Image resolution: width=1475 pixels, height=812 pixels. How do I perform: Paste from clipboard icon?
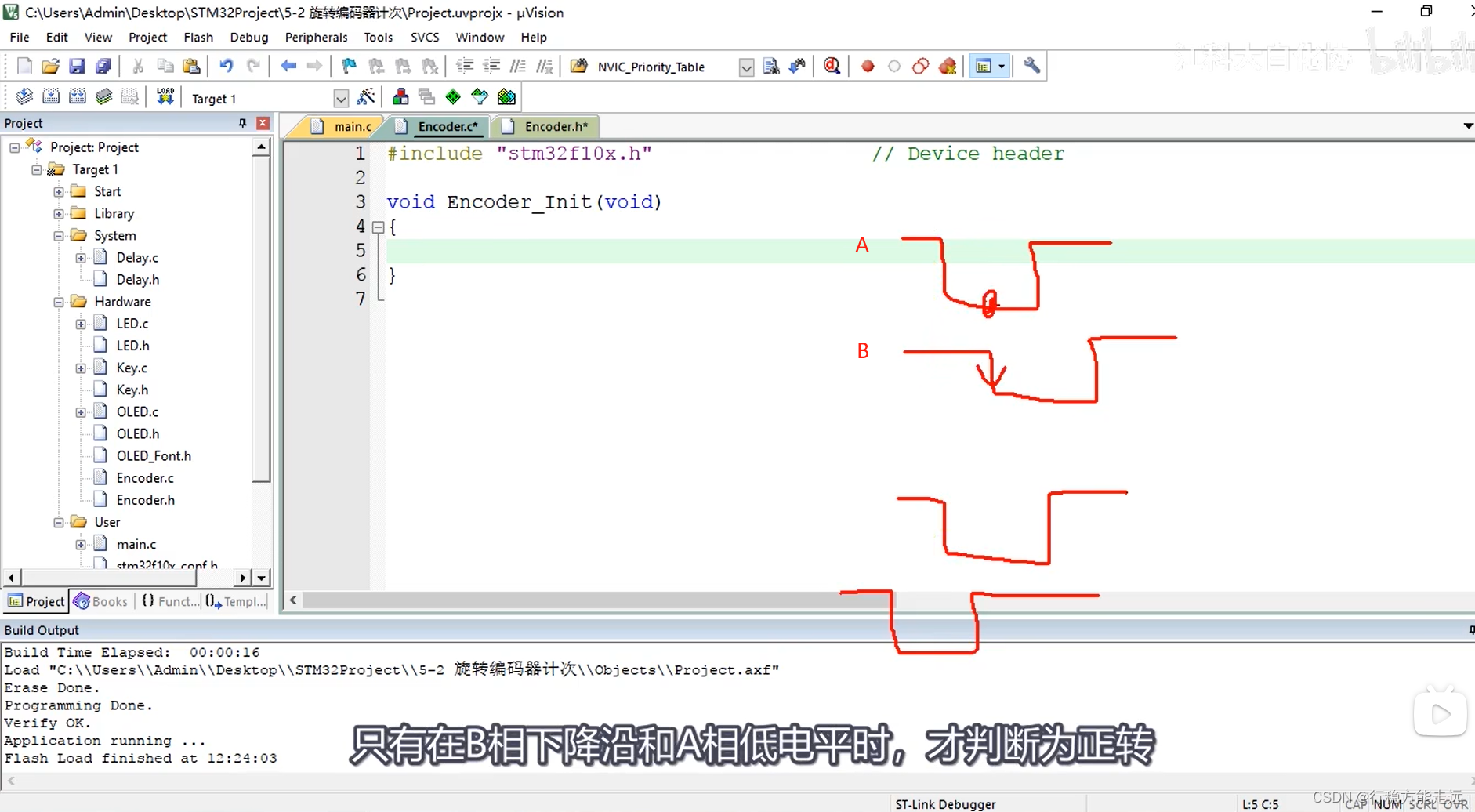coord(191,66)
